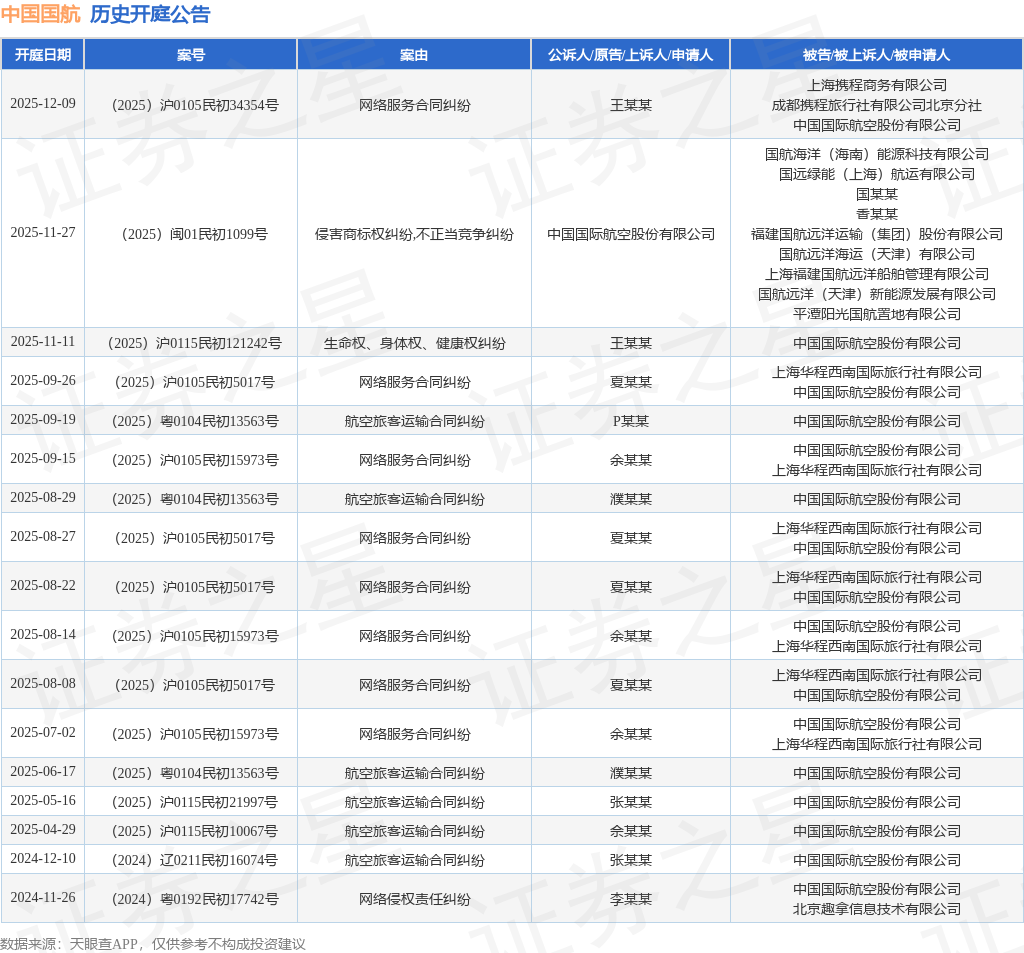This screenshot has width=1024, height=953.
Task: Click defendant 北京趣拿信息技术有限公司
Action: [x=876, y=909]
